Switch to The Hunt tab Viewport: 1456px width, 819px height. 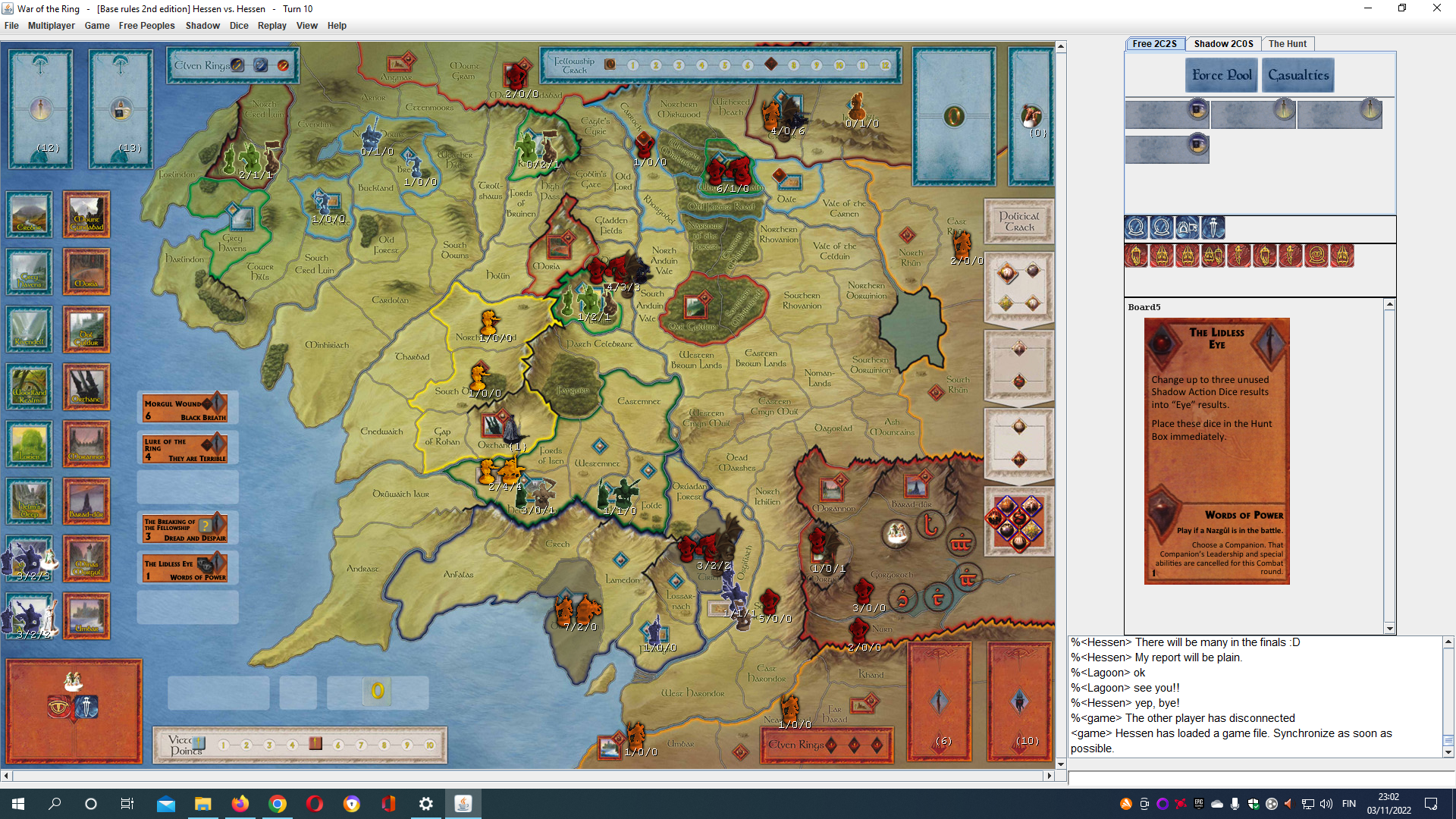coord(1287,44)
